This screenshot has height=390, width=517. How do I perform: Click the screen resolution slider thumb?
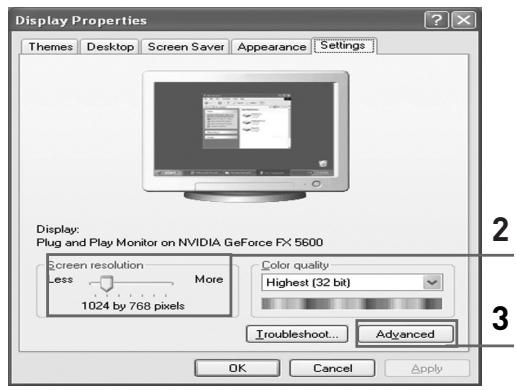click(x=107, y=283)
